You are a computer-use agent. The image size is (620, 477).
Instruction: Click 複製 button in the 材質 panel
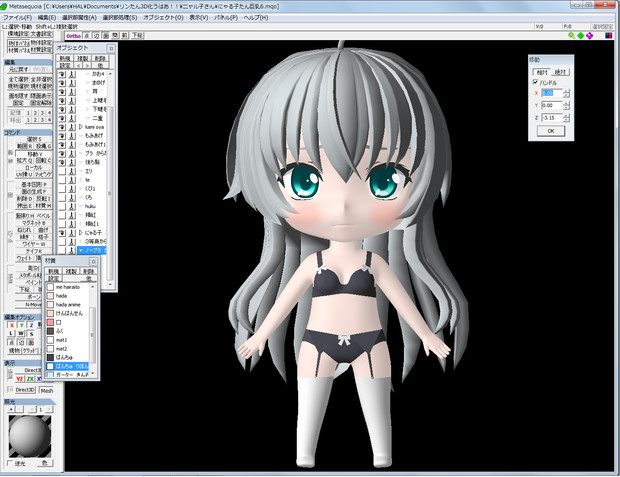pos(71,271)
